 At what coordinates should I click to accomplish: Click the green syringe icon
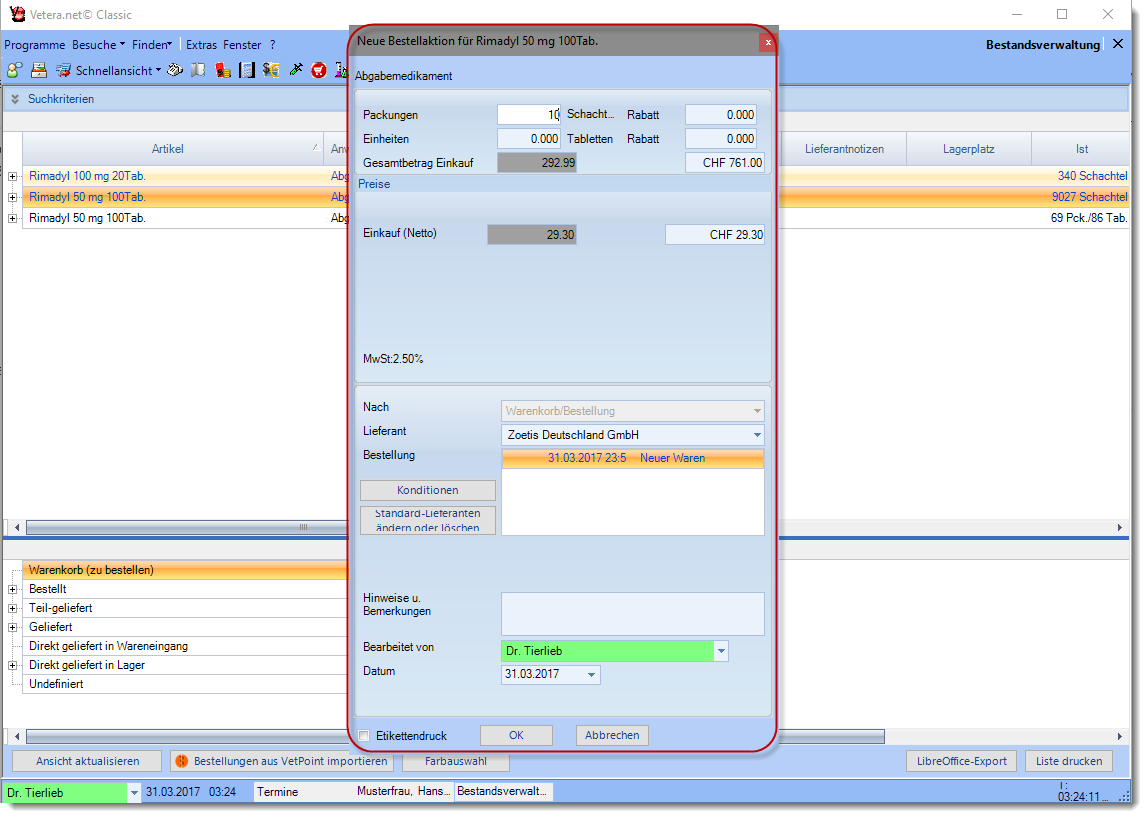(295, 70)
